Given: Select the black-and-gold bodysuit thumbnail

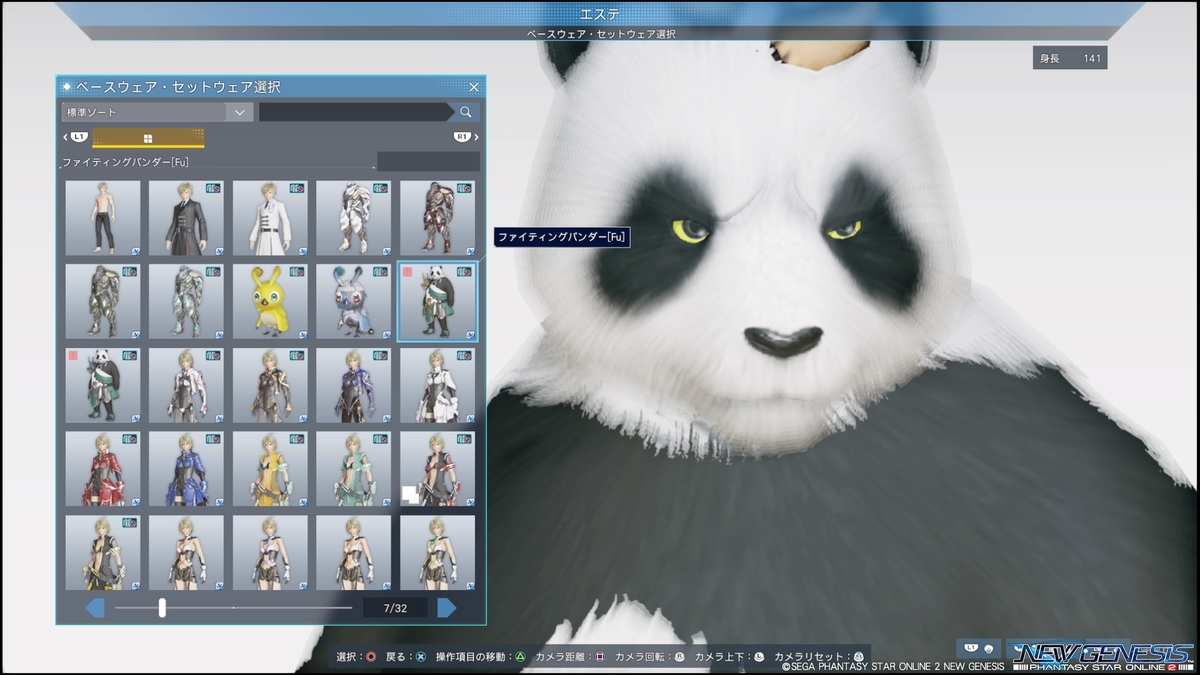Looking at the screenshot, I should point(271,385).
